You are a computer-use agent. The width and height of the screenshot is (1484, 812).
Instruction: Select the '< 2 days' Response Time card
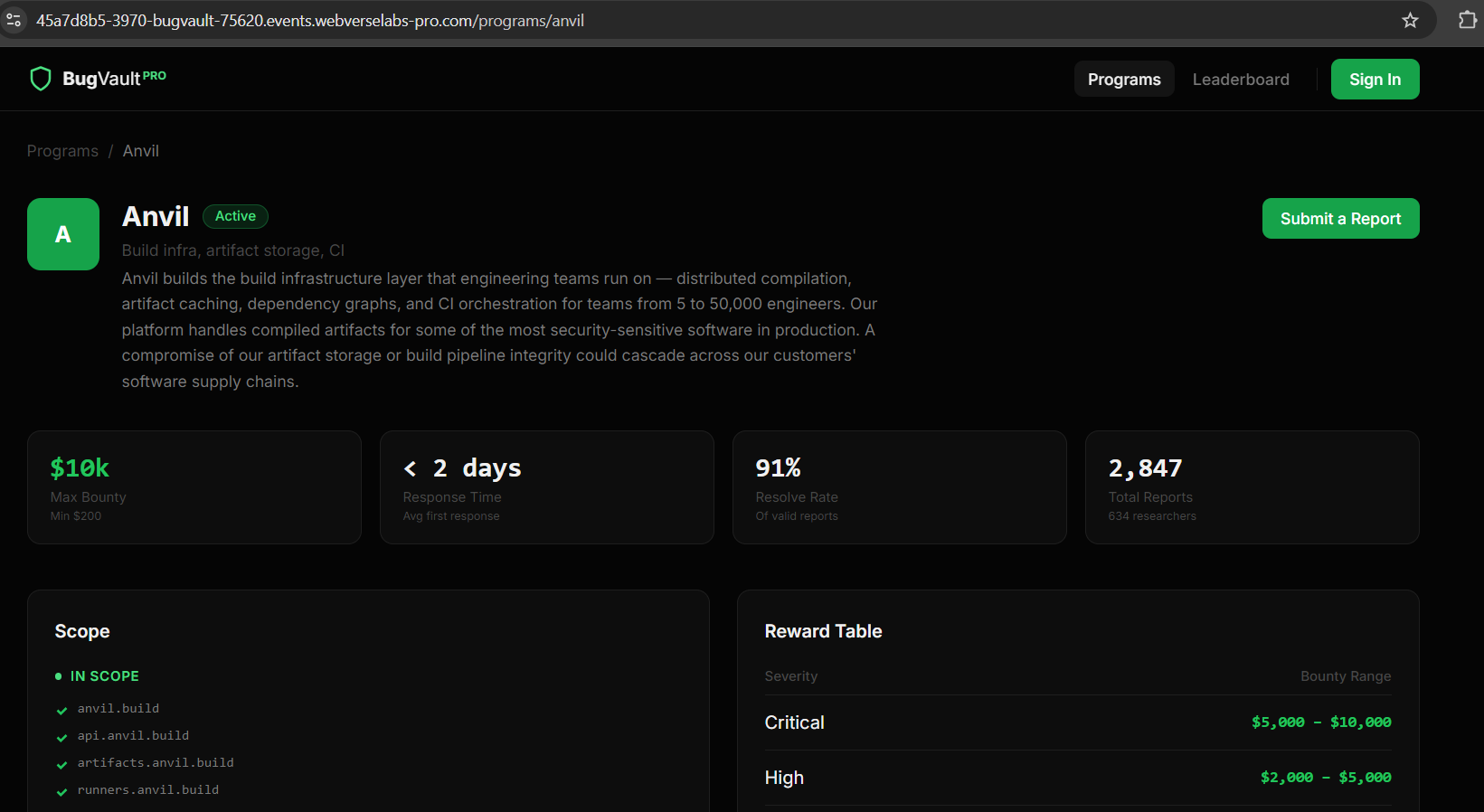(547, 487)
